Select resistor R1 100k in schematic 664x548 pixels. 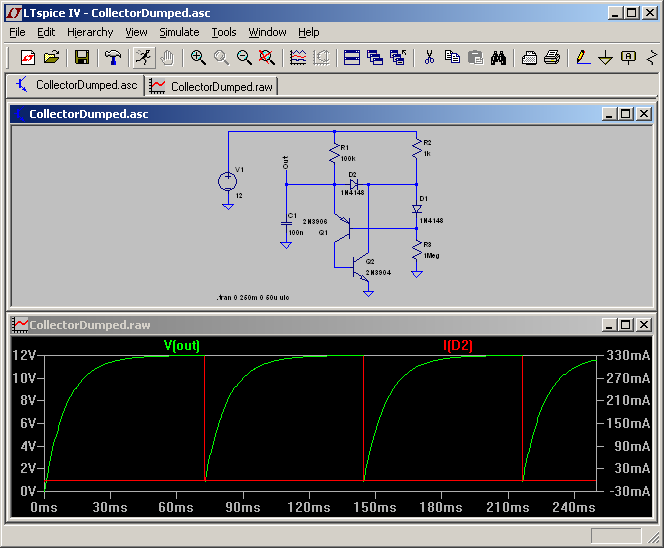(x=335, y=153)
